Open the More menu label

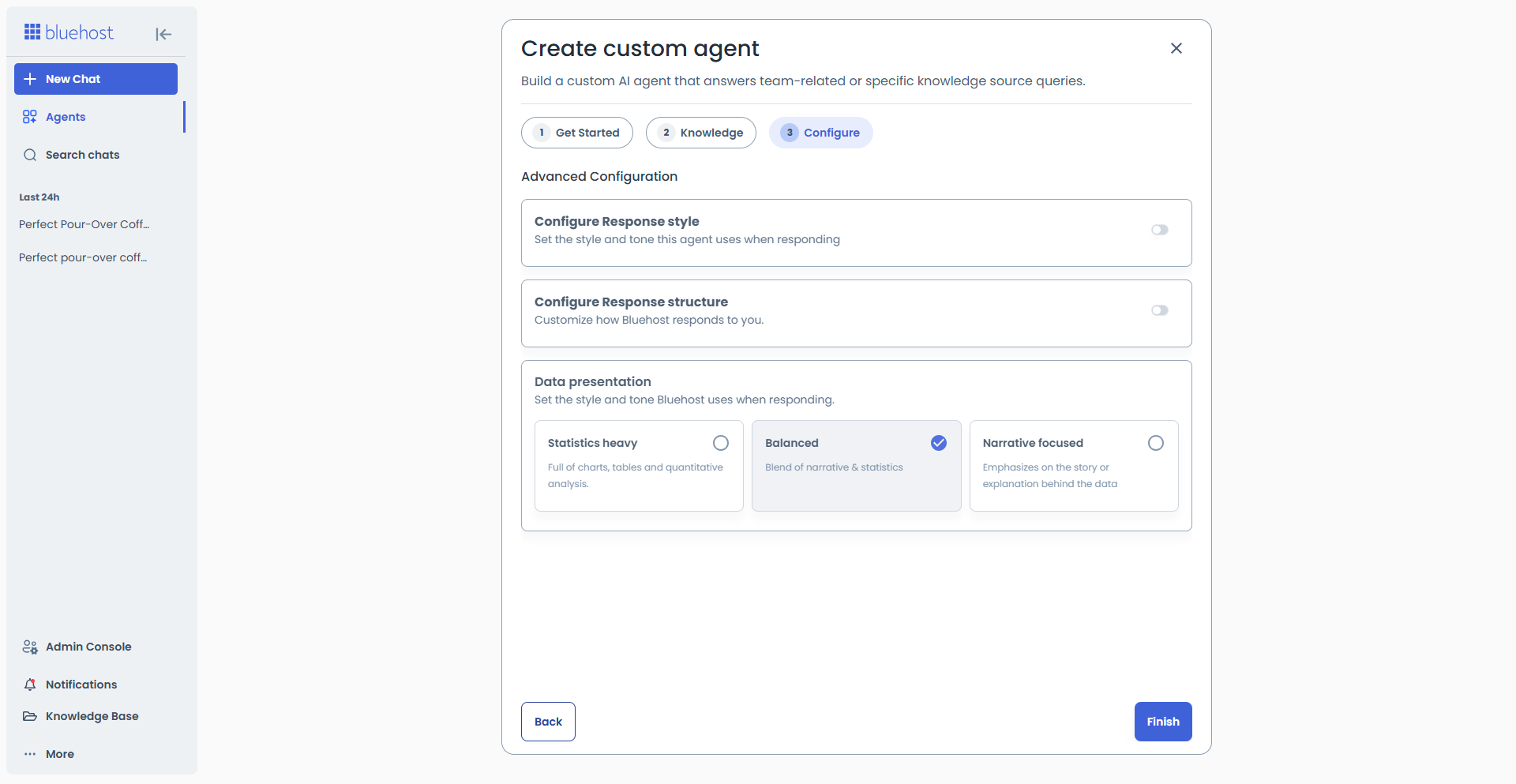[x=60, y=754]
